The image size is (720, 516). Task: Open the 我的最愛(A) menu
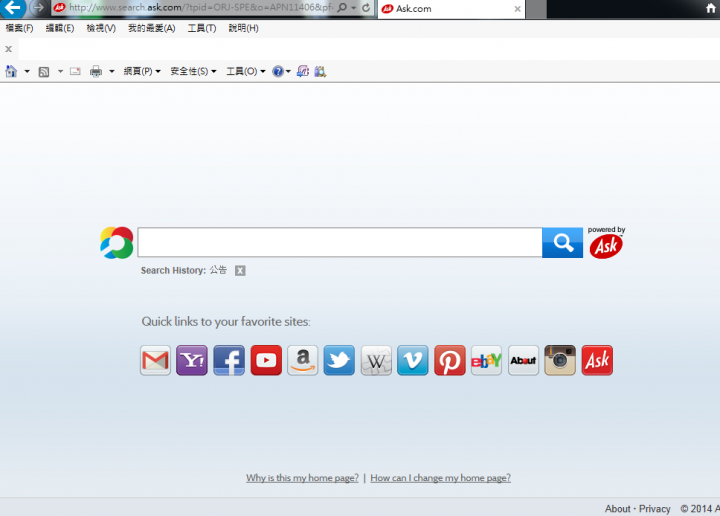tap(152, 28)
